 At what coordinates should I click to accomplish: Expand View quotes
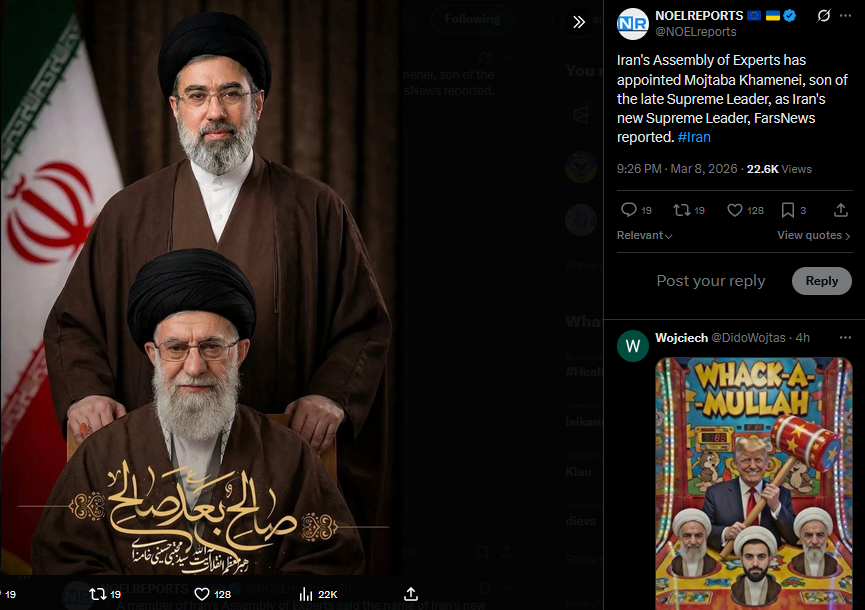tap(814, 236)
